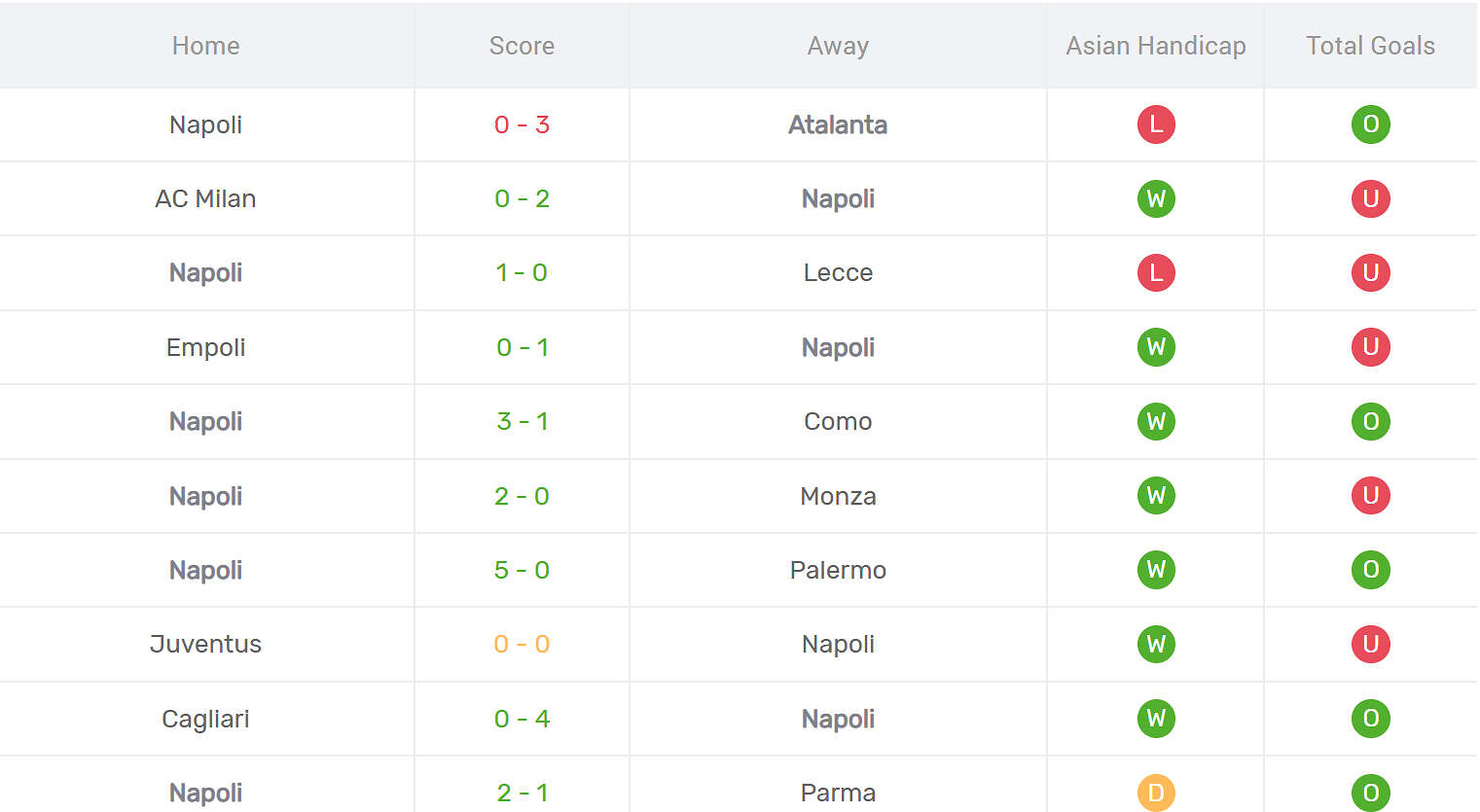Click the Total Goals column header
The image size is (1480, 812).
point(1370,46)
